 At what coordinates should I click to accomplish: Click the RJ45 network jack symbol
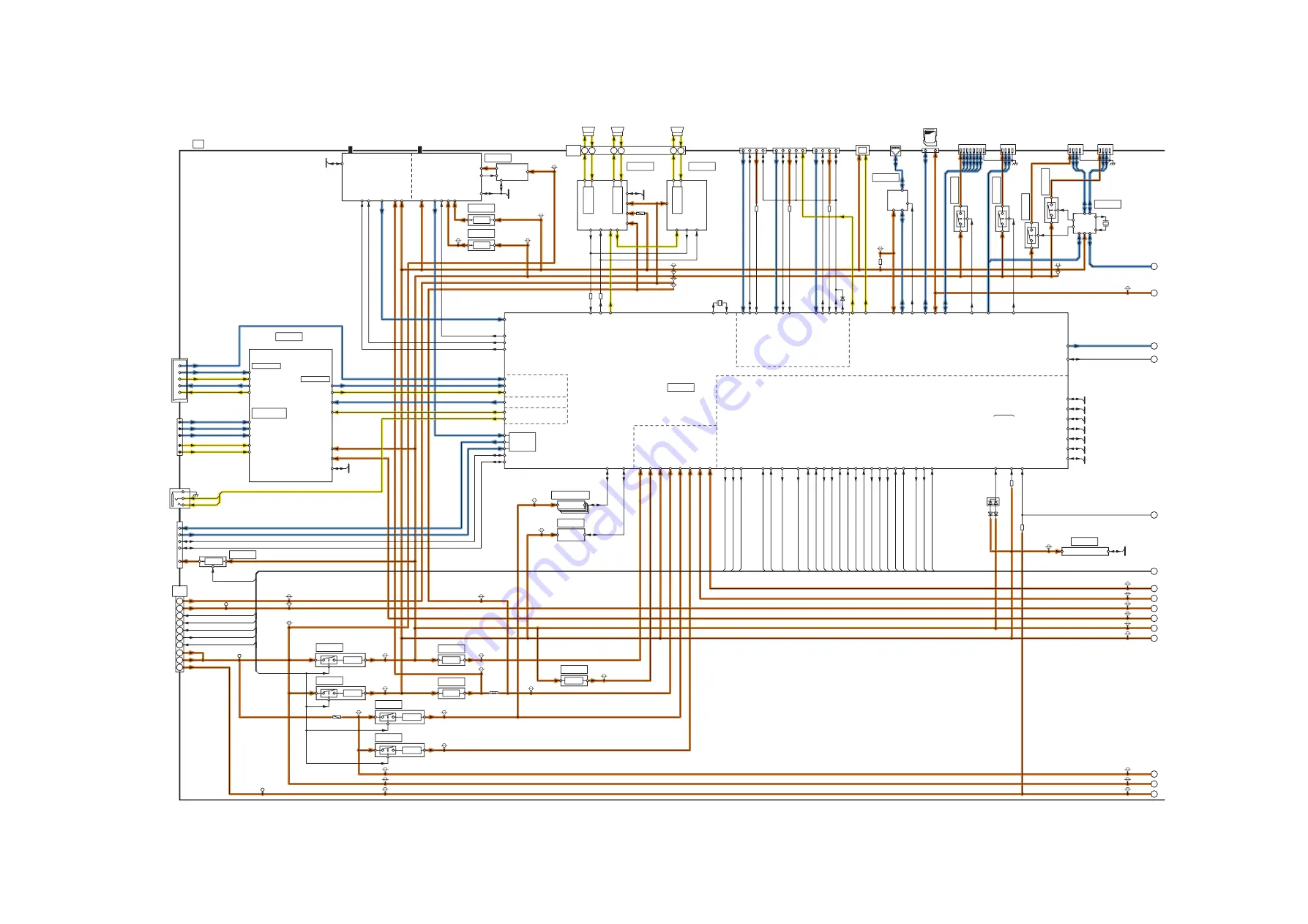pos(896,150)
